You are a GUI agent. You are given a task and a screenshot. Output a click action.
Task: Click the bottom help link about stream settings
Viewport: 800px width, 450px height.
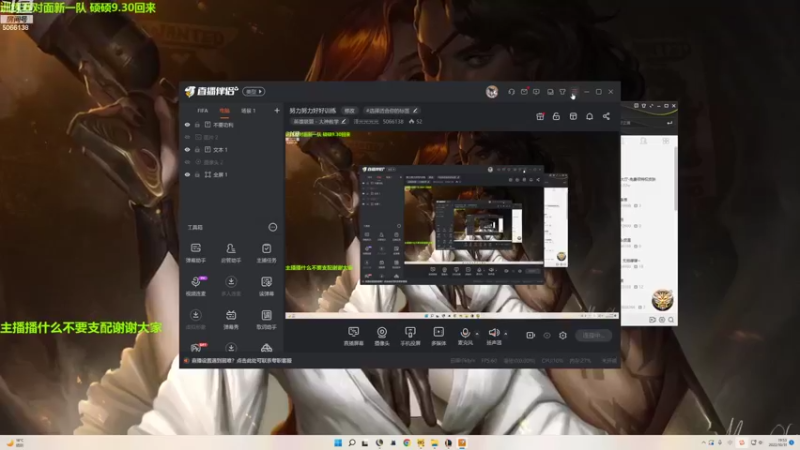click(241, 360)
